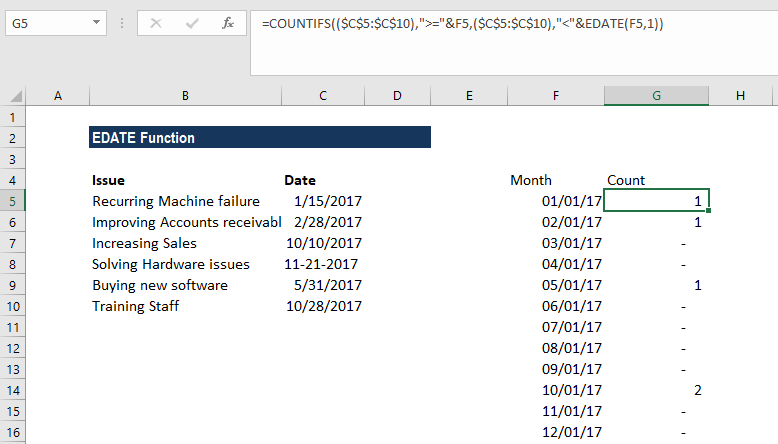The width and height of the screenshot is (778, 444).
Task: Click the Training Staff issue cell
Action: 136,306
